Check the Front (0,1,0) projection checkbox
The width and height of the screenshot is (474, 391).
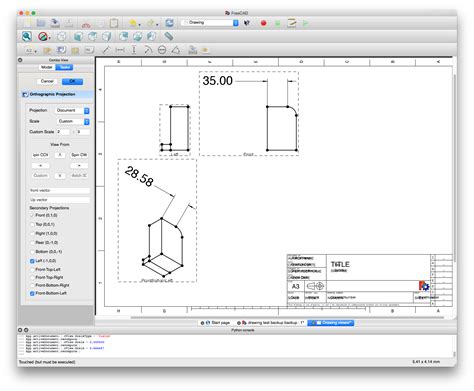(x=32, y=215)
